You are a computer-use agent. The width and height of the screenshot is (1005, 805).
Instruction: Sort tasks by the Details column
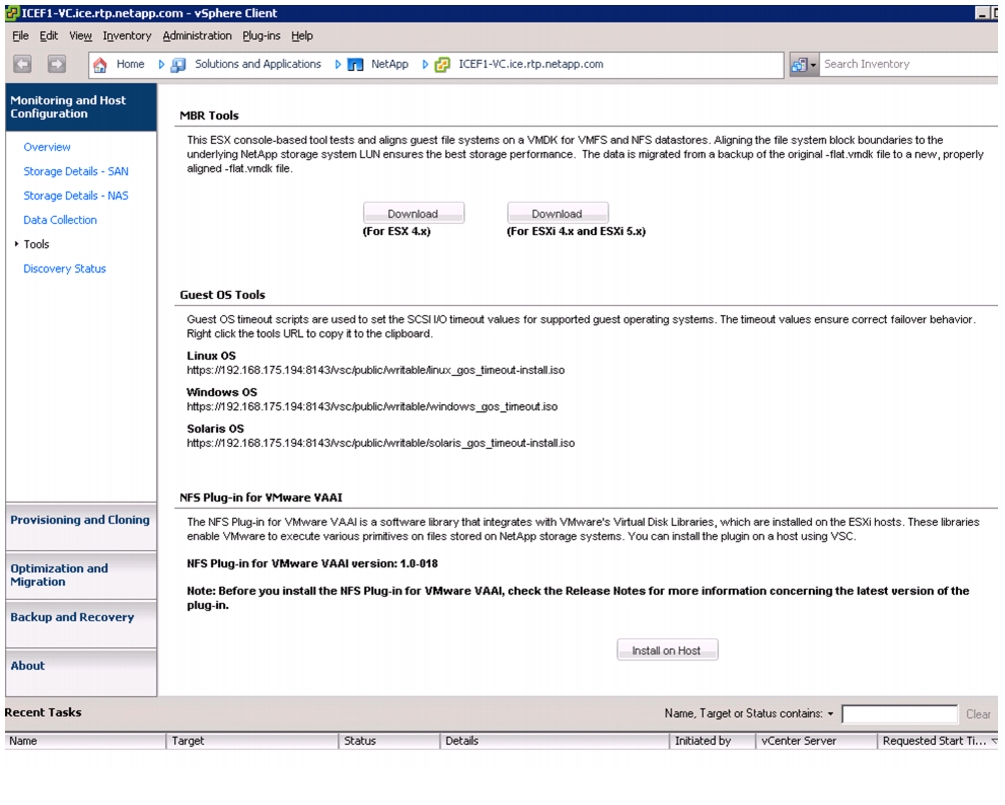(x=554, y=740)
